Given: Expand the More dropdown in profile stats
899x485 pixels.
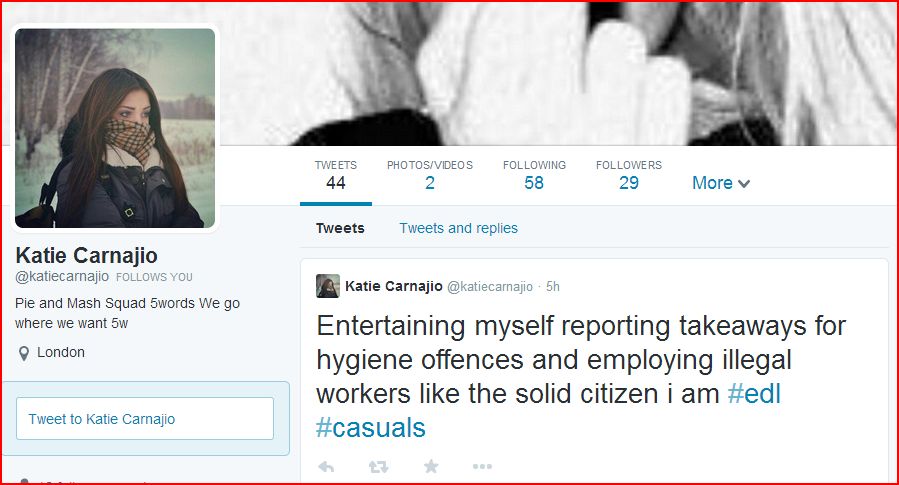Looking at the screenshot, I should [721, 183].
